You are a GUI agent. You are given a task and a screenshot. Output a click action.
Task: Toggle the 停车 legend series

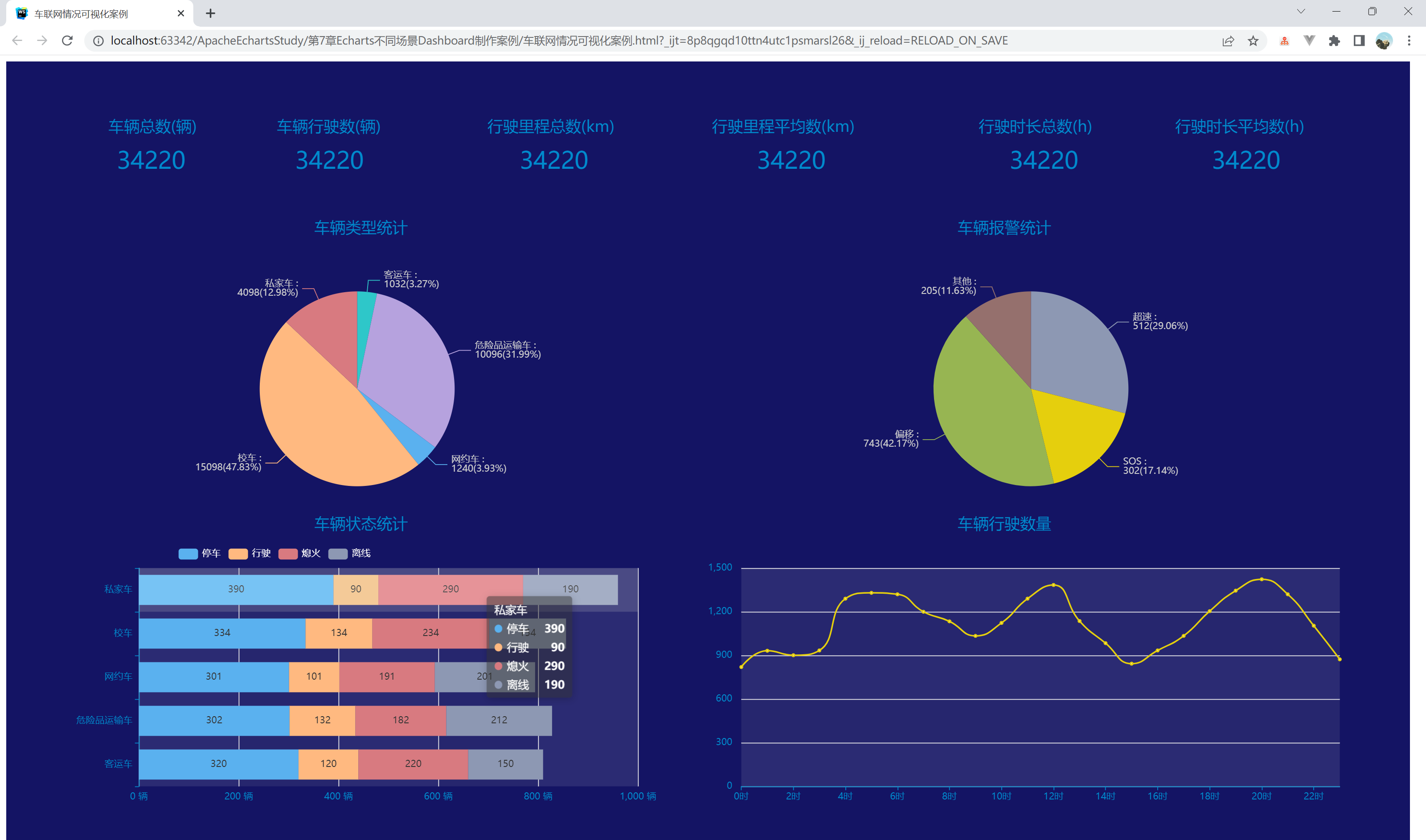(x=188, y=554)
